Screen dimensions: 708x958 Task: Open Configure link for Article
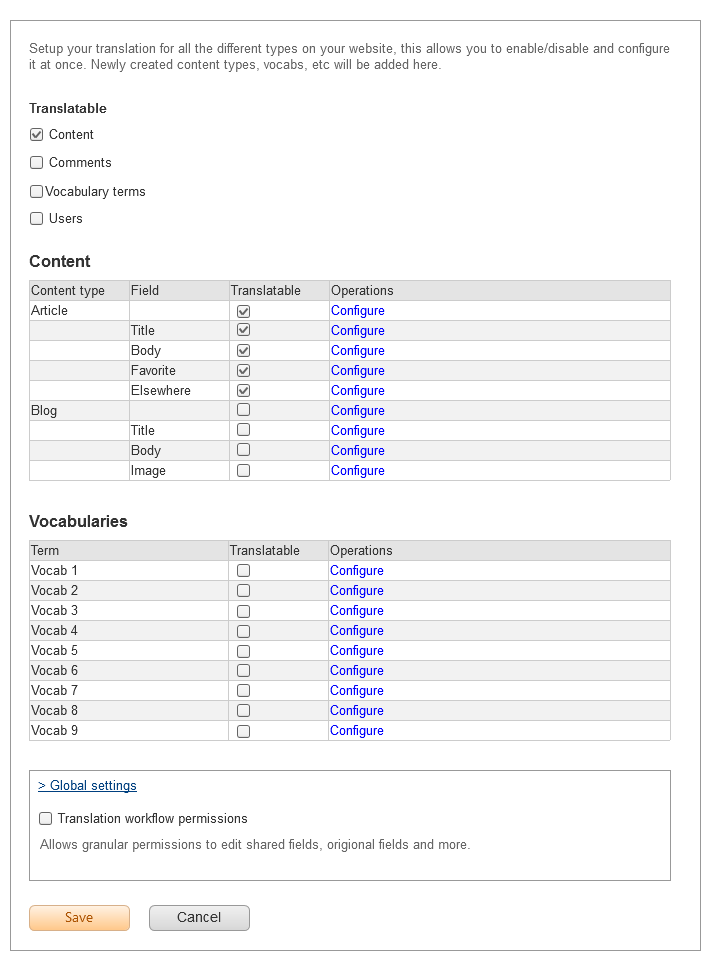(x=357, y=311)
